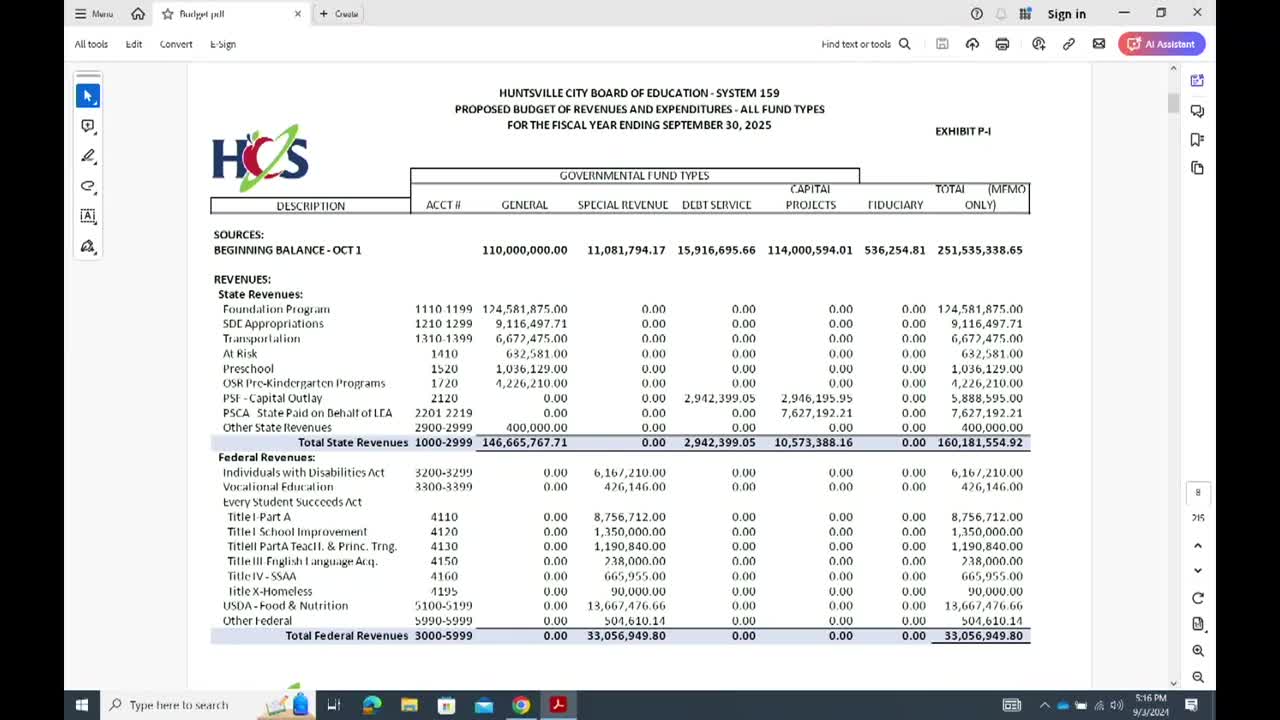Choose the add comment tool
1280x720 pixels.
click(x=88, y=126)
